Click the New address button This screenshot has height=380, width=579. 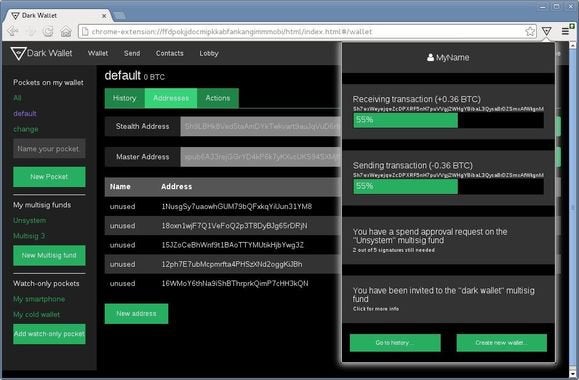pyautogui.click(x=136, y=314)
